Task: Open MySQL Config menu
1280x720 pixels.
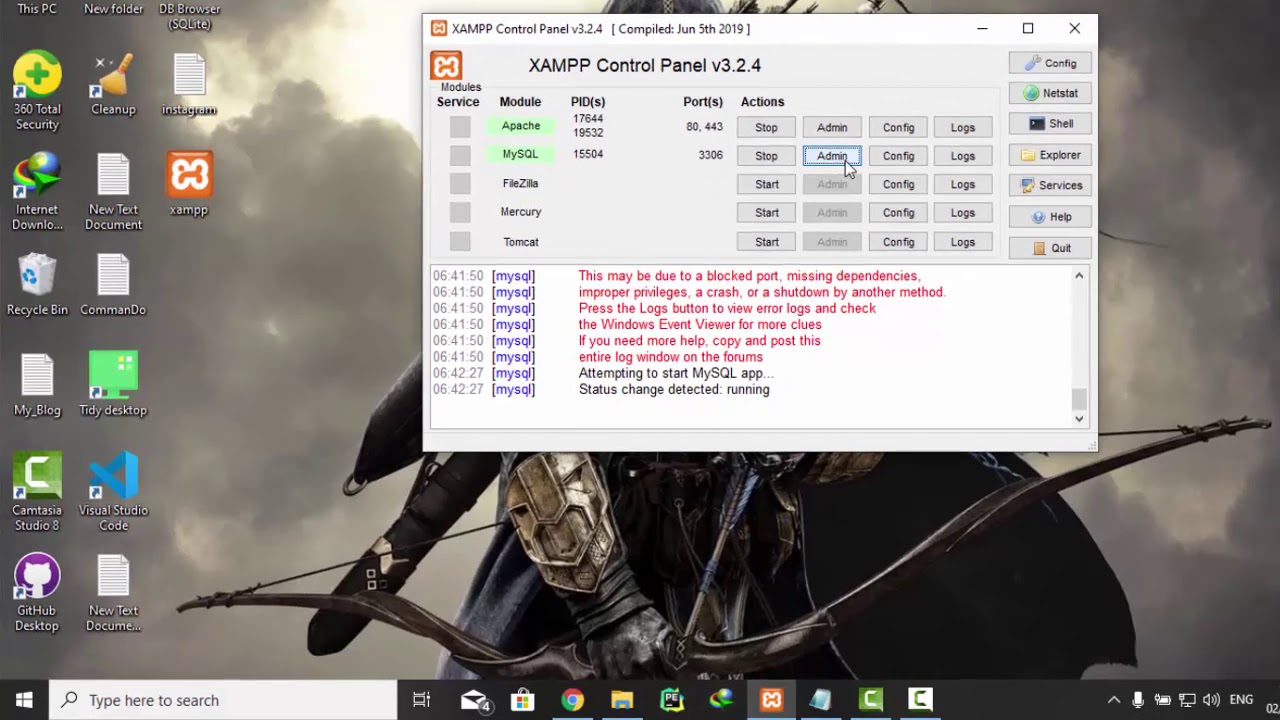Action: pyautogui.click(x=898, y=155)
